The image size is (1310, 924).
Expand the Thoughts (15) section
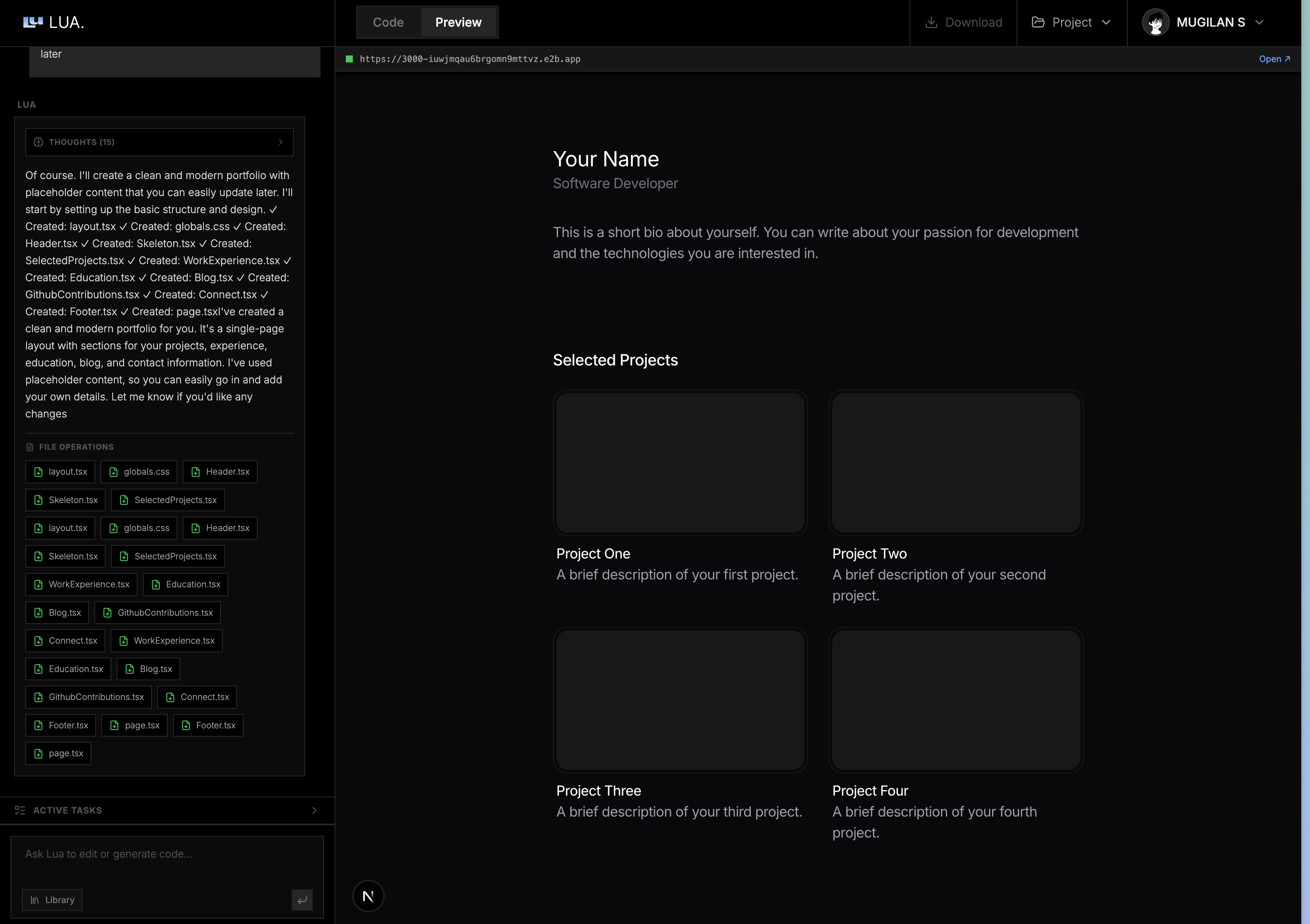[281, 141]
